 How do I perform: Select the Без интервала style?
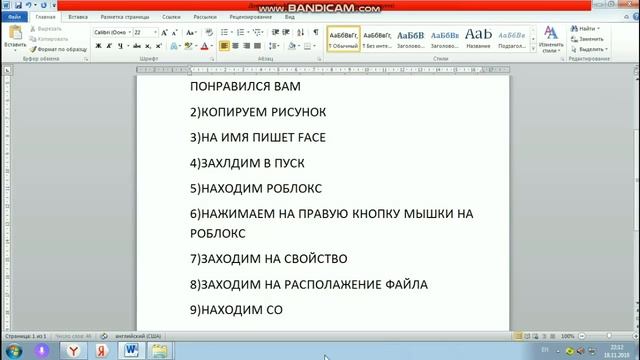(377, 39)
